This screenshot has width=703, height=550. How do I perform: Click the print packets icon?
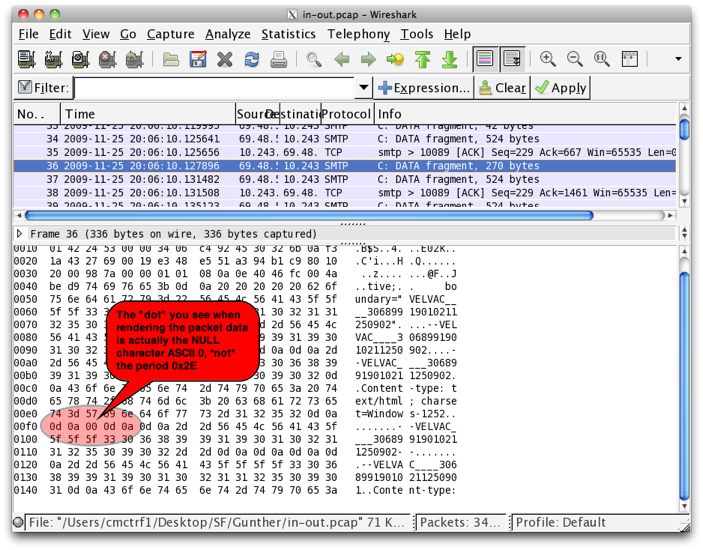coord(278,60)
